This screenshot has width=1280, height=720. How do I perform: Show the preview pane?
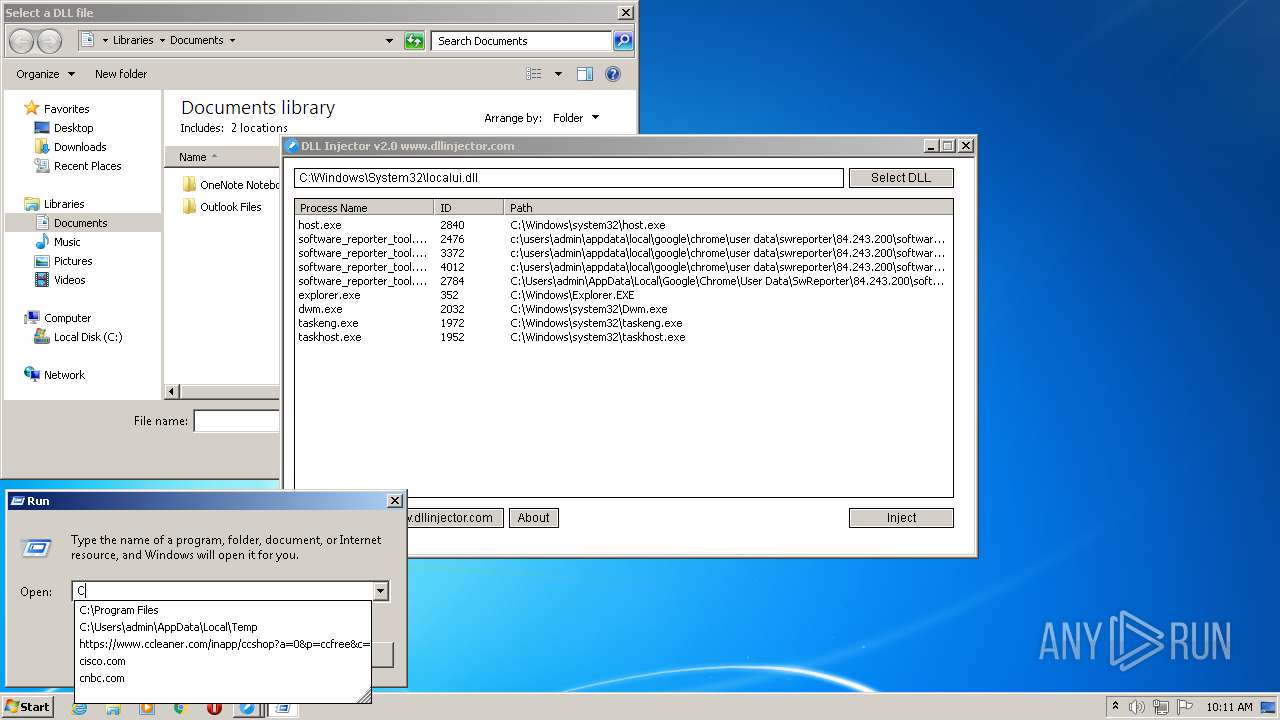585,74
